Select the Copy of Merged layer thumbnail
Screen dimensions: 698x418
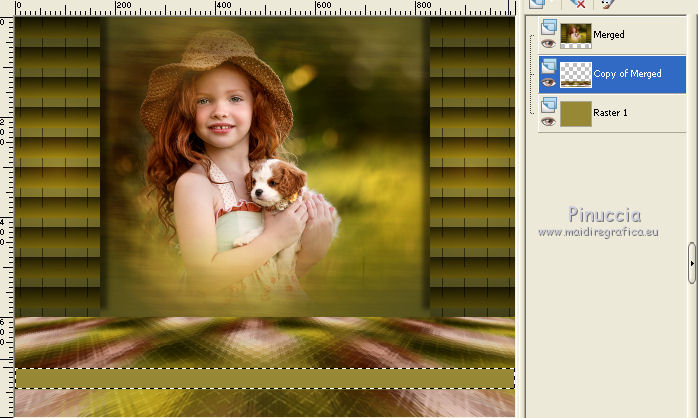(576, 75)
